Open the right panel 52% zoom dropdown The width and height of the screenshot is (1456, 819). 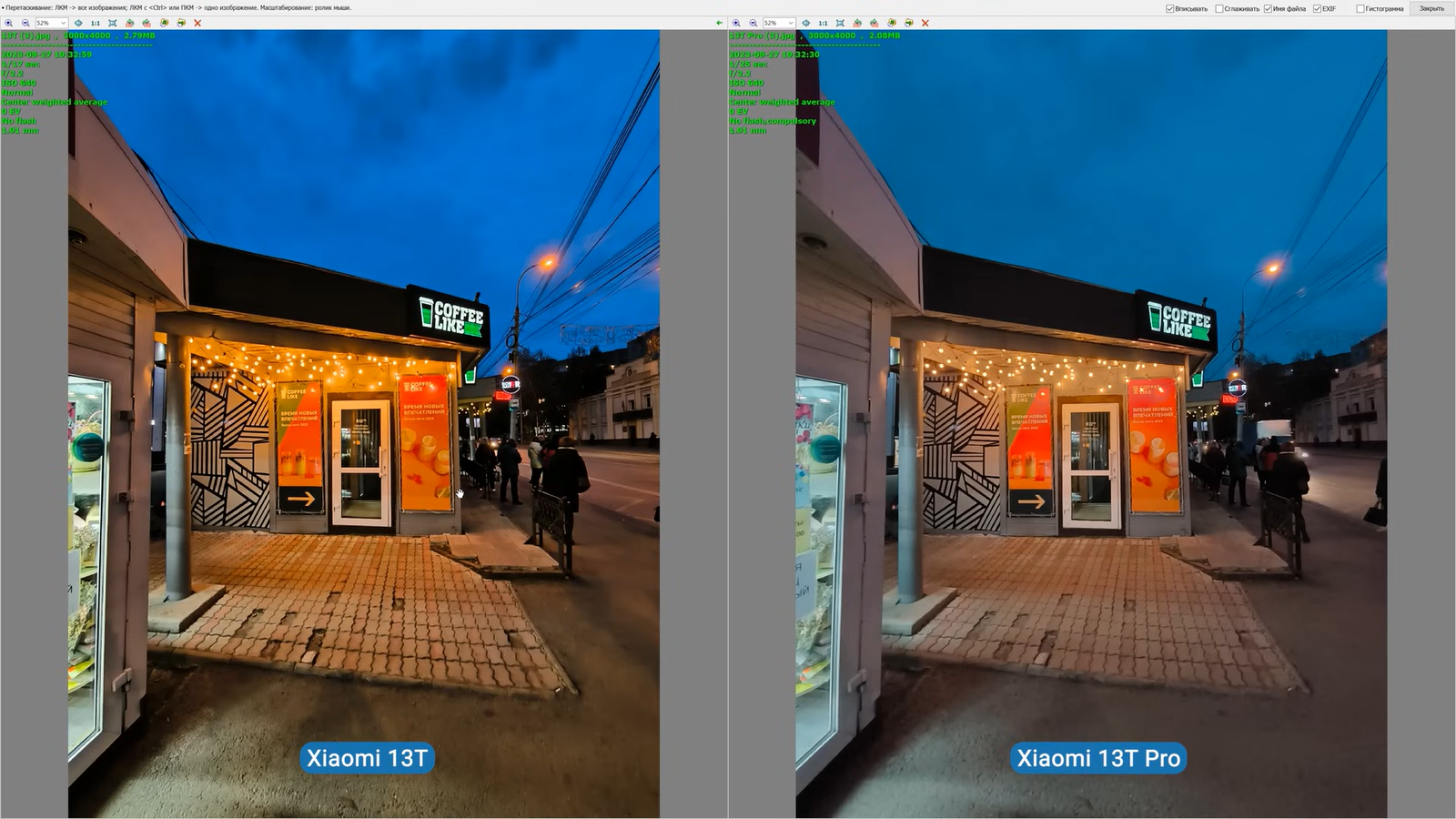click(791, 23)
